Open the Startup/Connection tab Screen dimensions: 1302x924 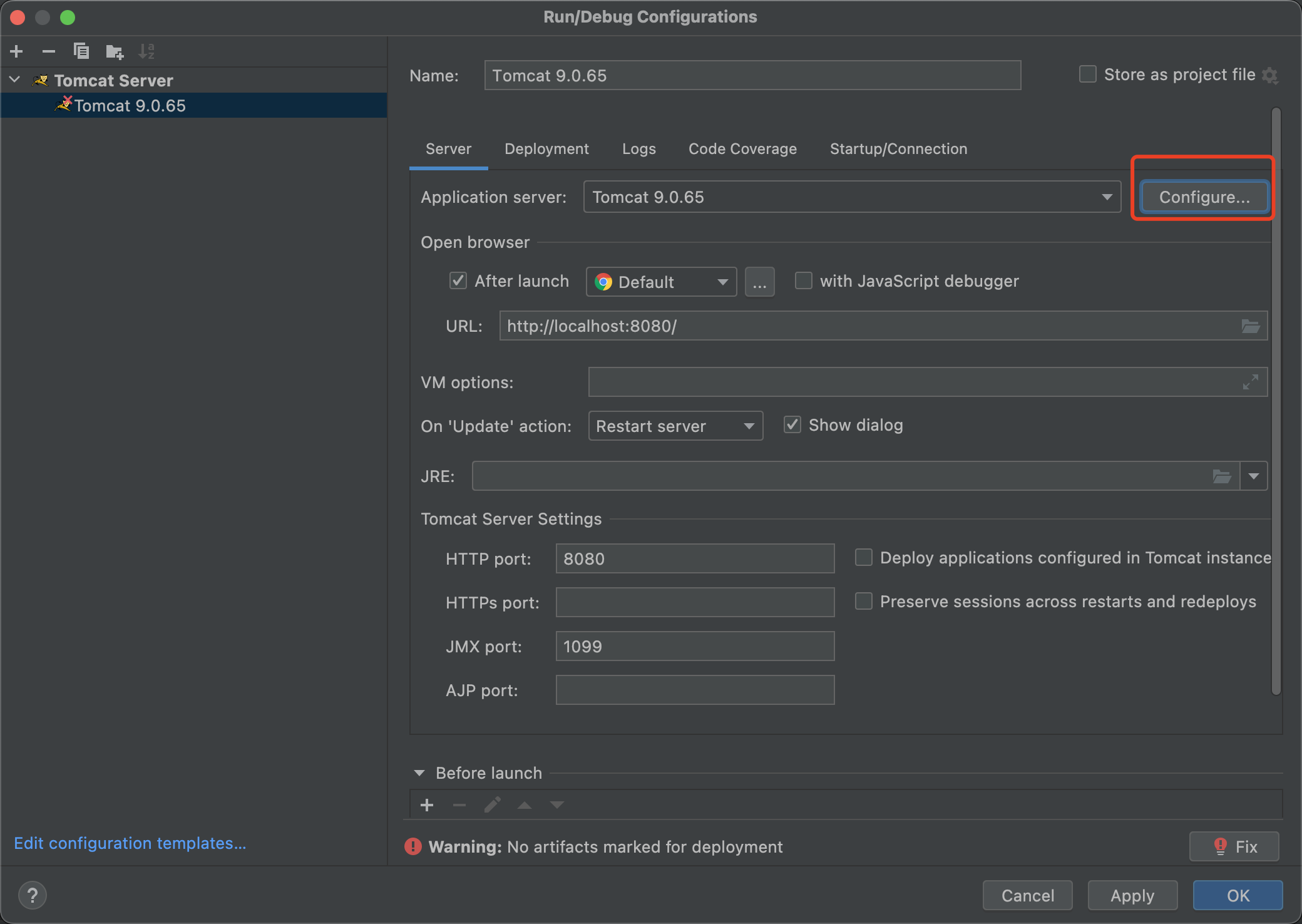click(898, 149)
